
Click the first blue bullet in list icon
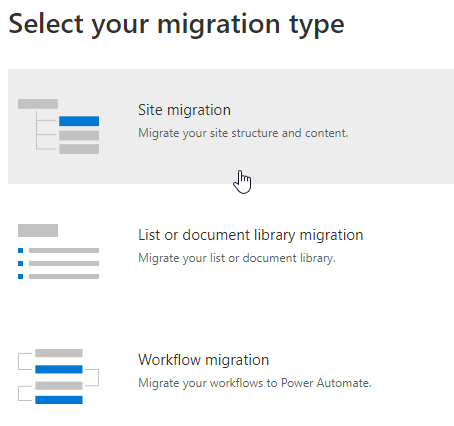pyautogui.click(x=21, y=250)
